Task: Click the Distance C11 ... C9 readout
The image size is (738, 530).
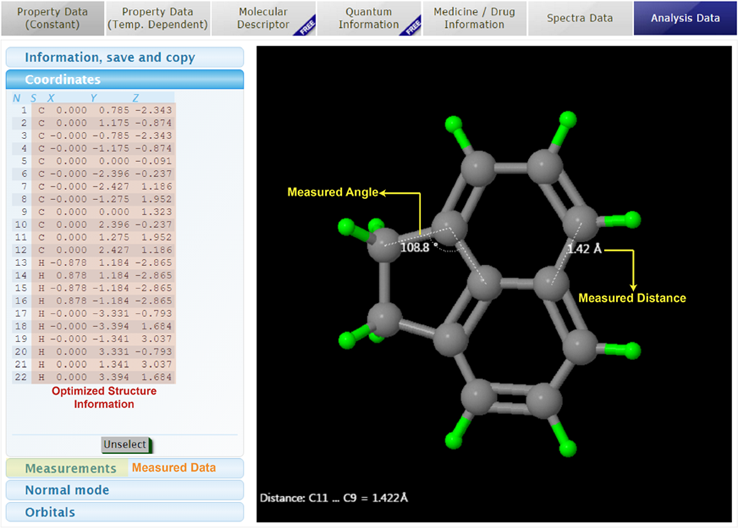Action: (x=334, y=498)
